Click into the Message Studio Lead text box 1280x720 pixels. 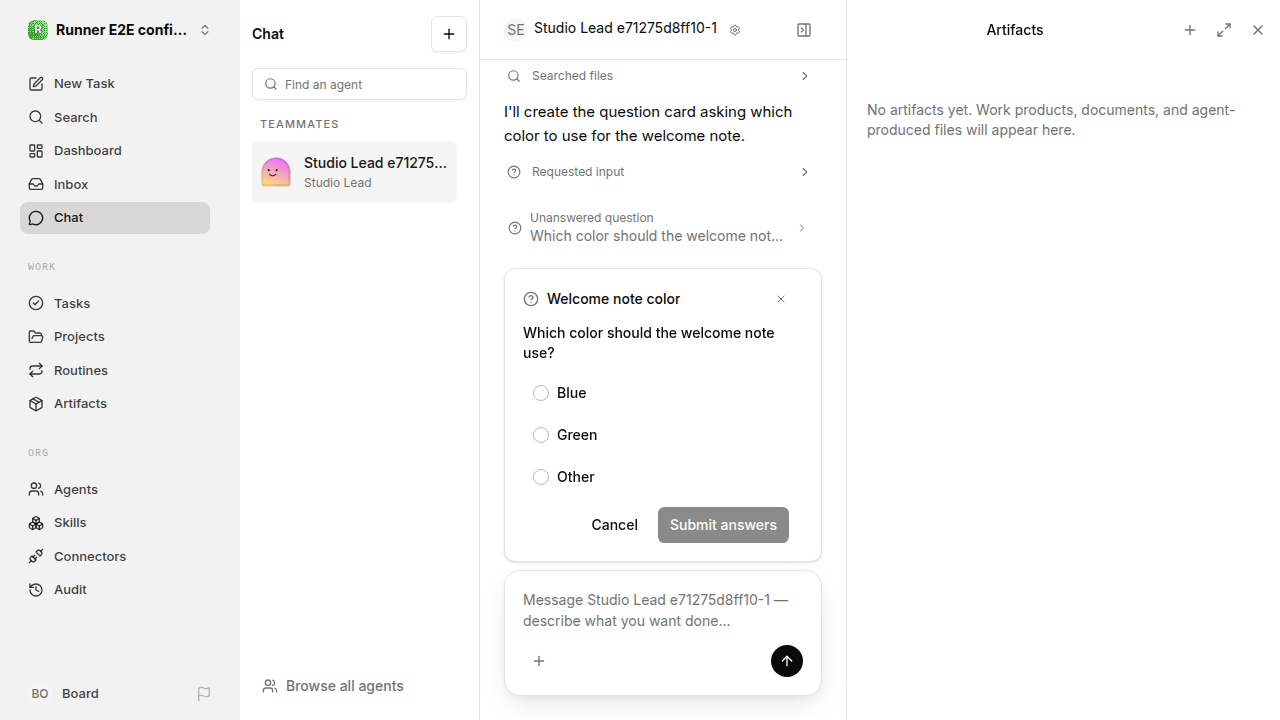tap(663, 610)
